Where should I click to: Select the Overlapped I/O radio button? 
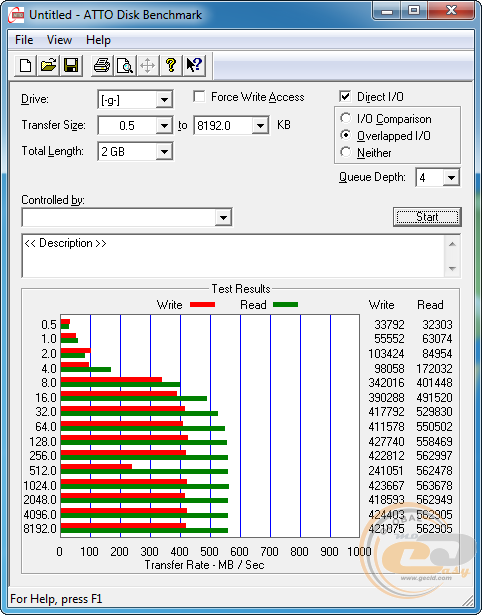346,135
